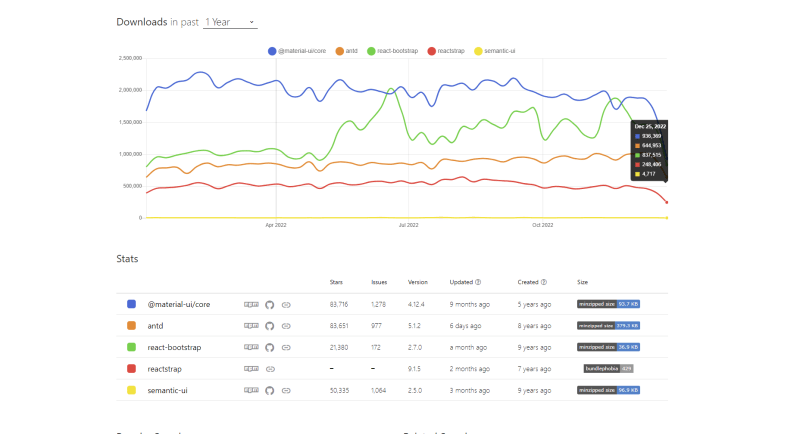Click the Issues column header
Viewport: 800px width, 434px height.
pyautogui.click(x=379, y=282)
